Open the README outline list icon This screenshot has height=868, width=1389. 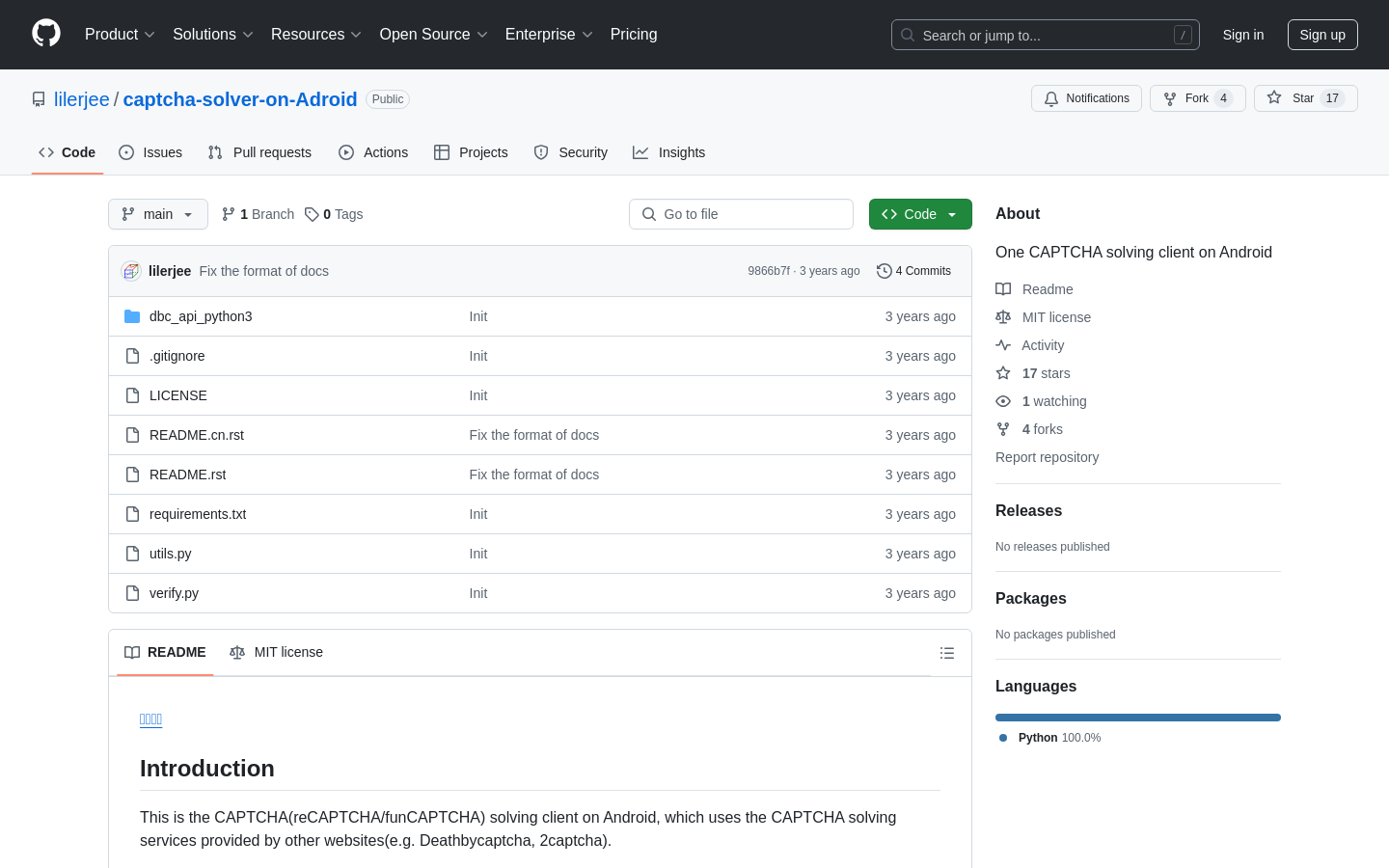pyautogui.click(x=947, y=653)
